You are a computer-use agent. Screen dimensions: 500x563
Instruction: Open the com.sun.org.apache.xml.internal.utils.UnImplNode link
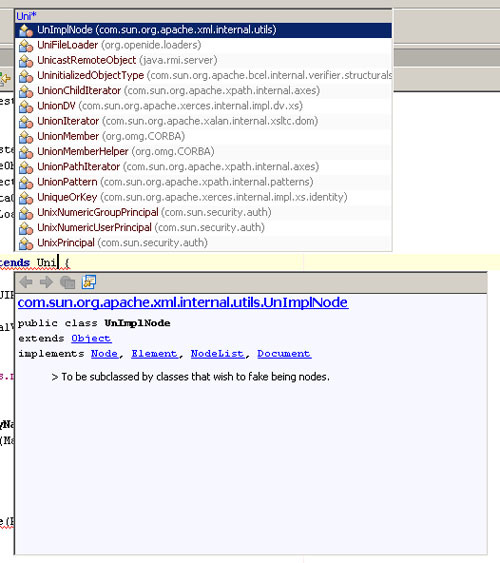[x=183, y=302]
